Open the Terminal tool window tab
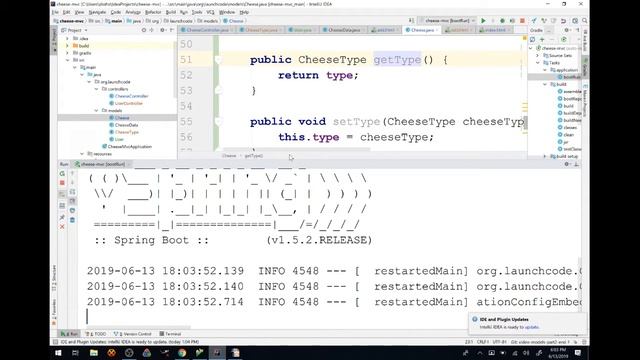The image size is (640, 360). point(170,334)
